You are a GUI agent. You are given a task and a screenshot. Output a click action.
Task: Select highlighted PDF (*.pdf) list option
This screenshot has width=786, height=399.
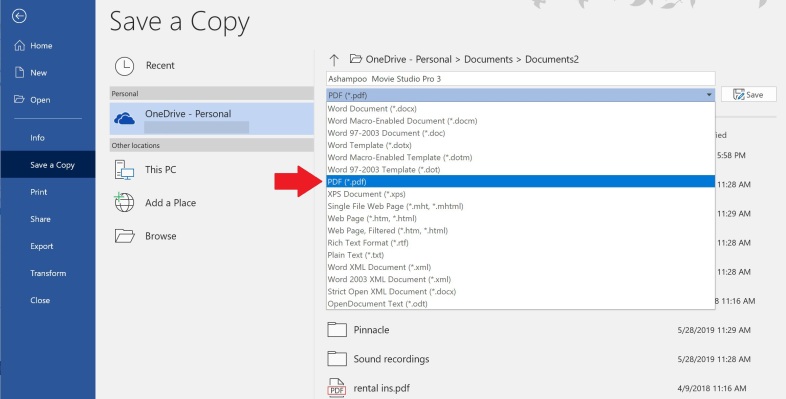(x=520, y=181)
